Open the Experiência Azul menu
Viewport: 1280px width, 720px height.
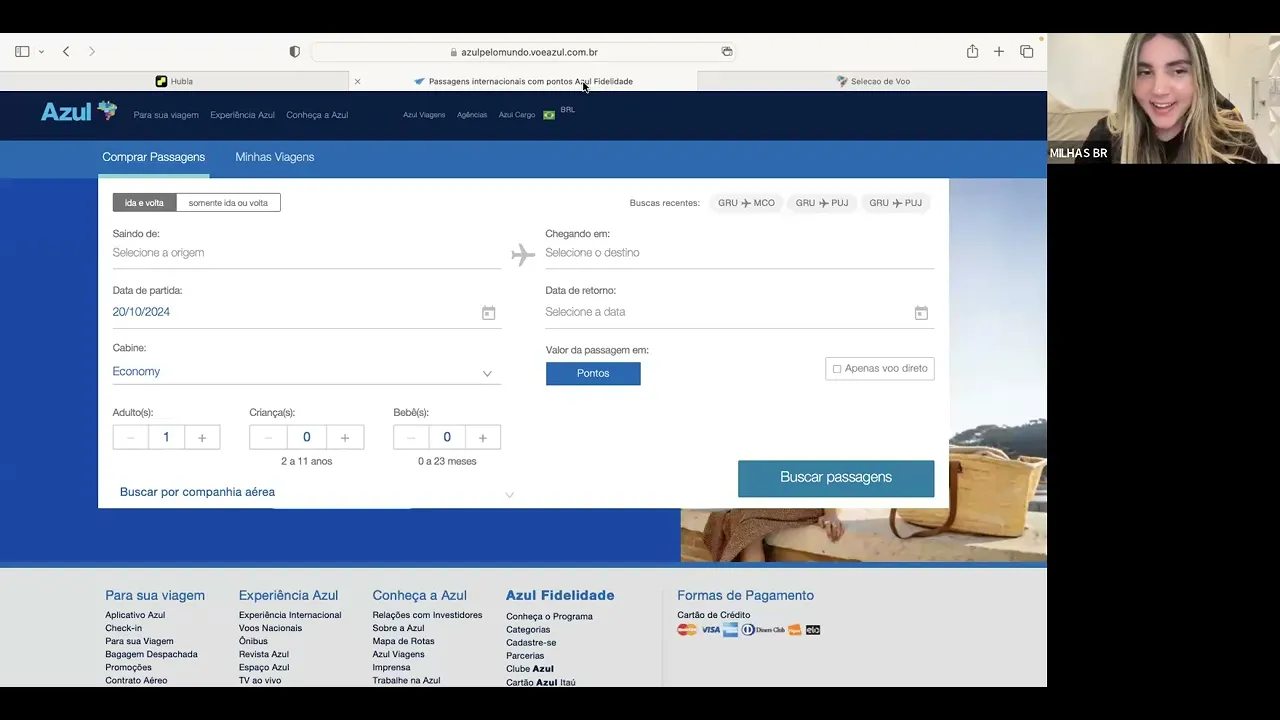tap(242, 115)
